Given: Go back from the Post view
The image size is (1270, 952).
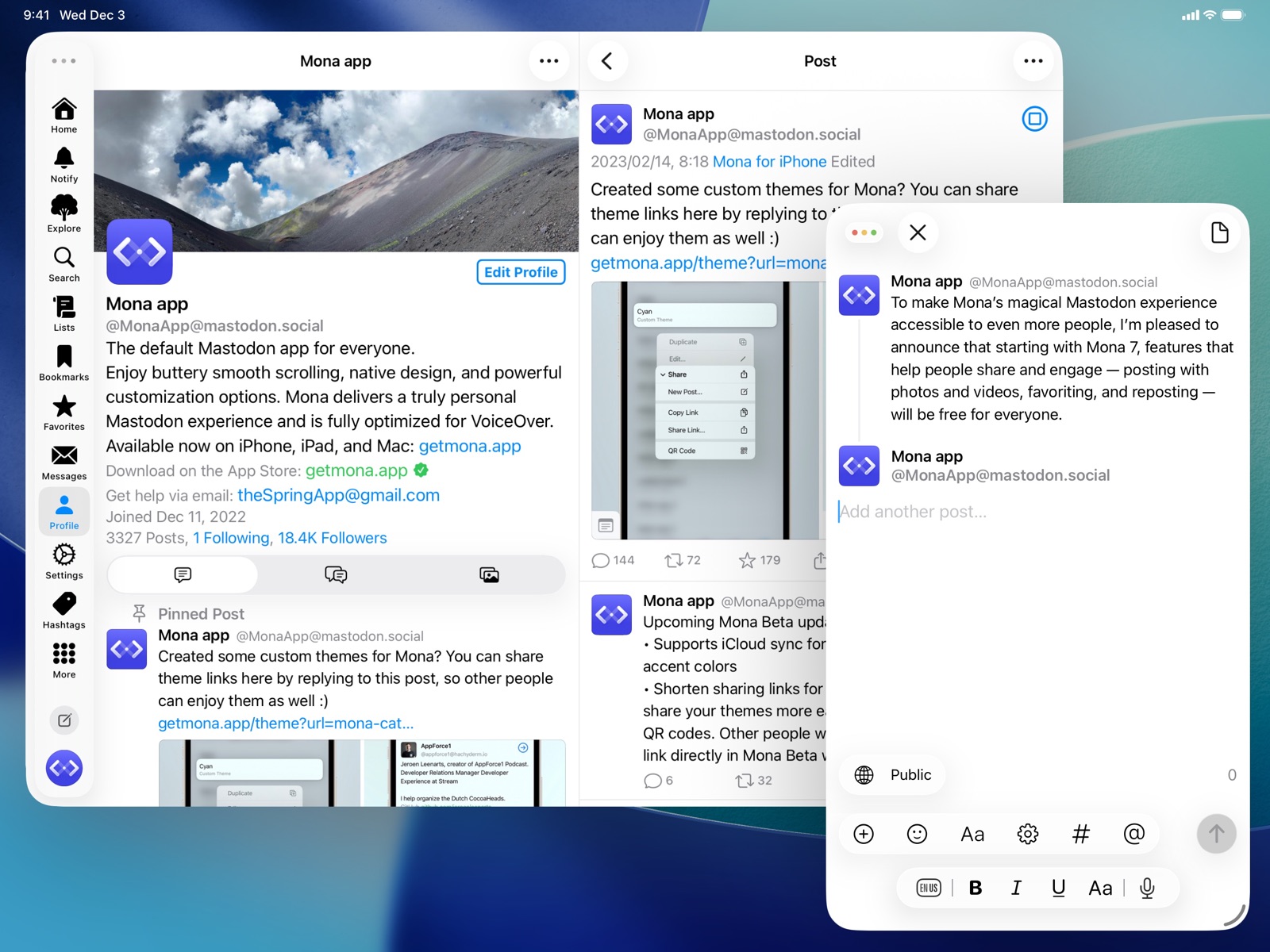Looking at the screenshot, I should click(x=607, y=61).
